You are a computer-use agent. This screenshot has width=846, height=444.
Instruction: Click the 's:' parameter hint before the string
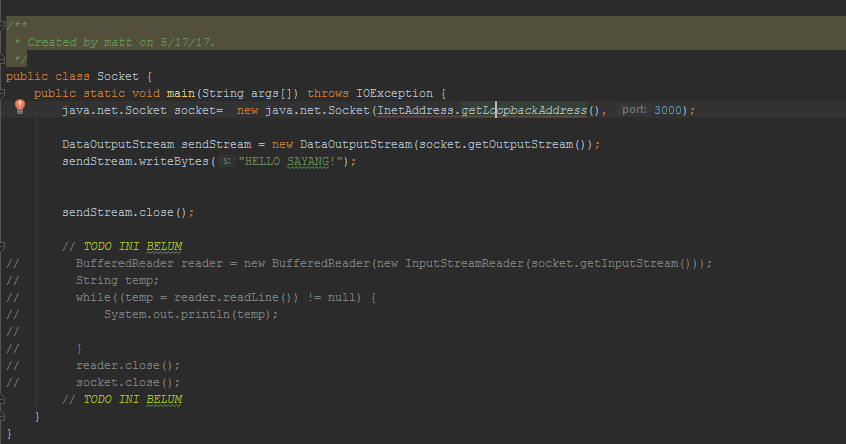coord(227,161)
